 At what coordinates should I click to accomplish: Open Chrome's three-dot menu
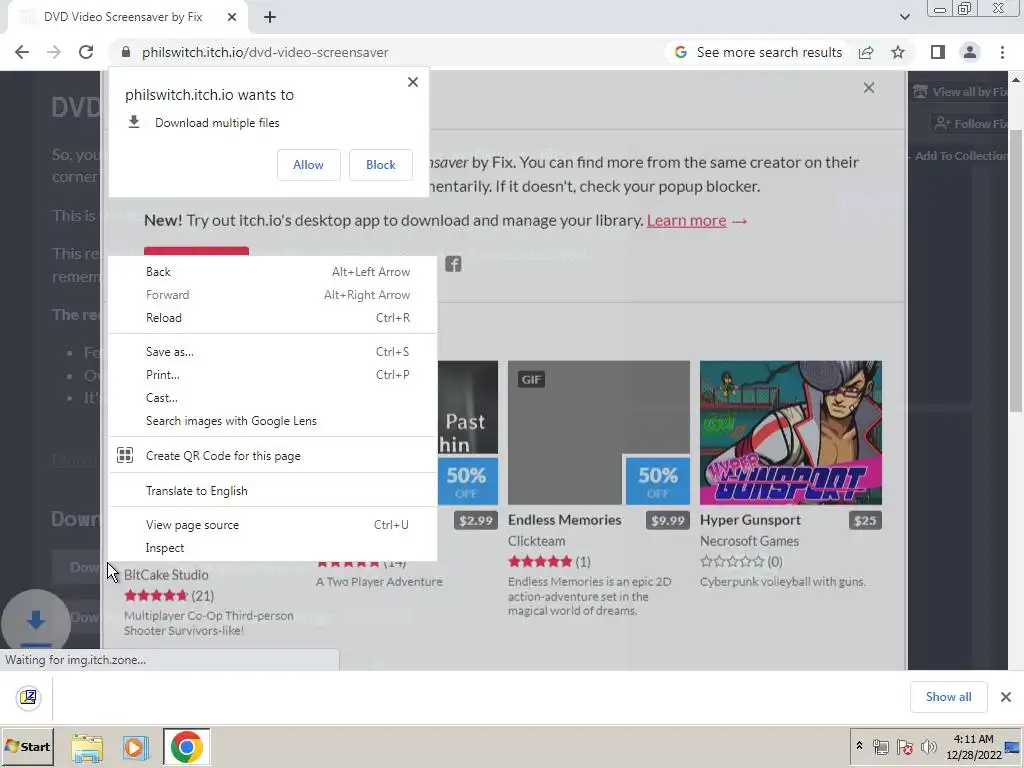(x=1002, y=52)
